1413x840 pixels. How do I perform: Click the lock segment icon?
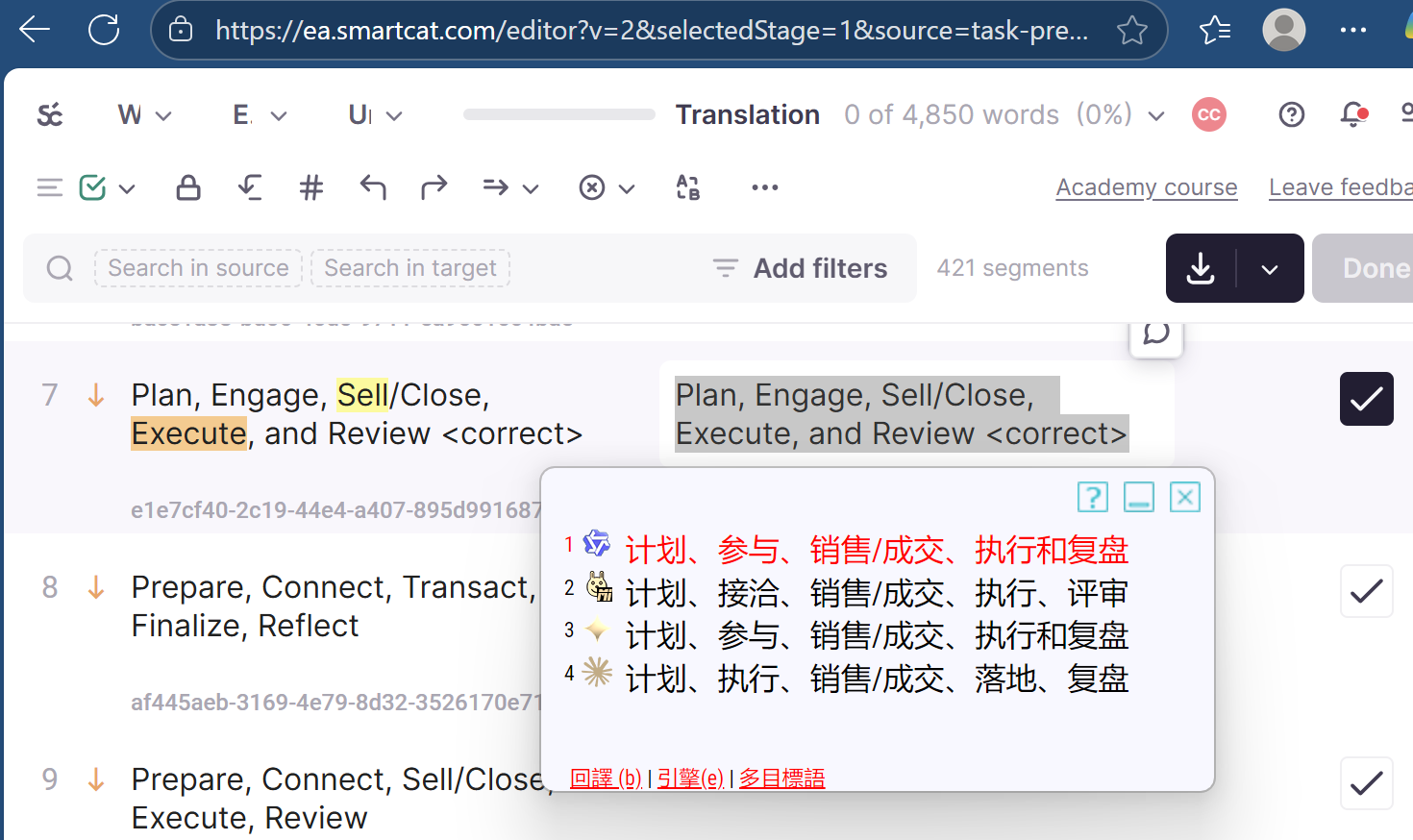188,187
